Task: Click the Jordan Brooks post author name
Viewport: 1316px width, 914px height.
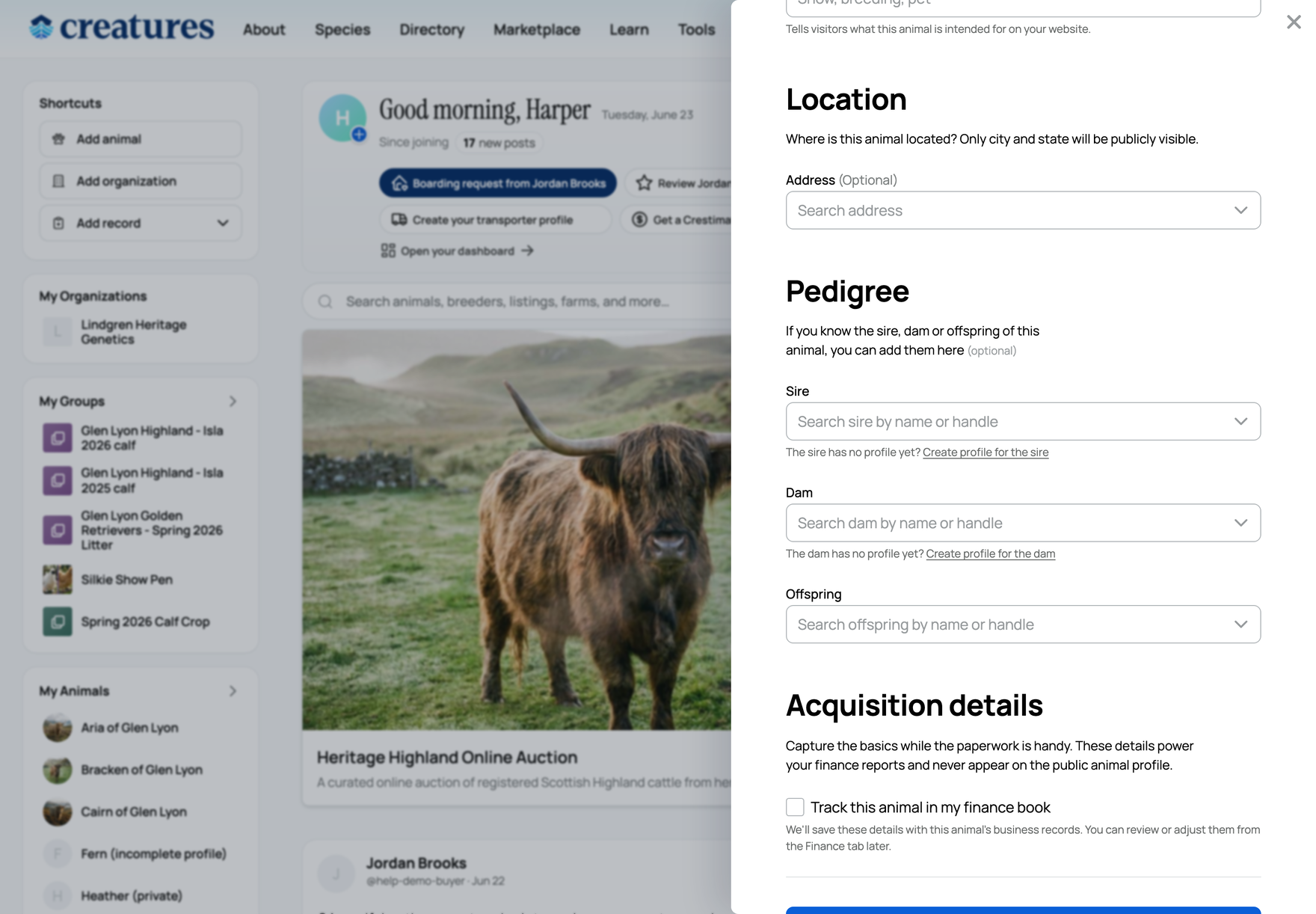Action: [x=416, y=863]
